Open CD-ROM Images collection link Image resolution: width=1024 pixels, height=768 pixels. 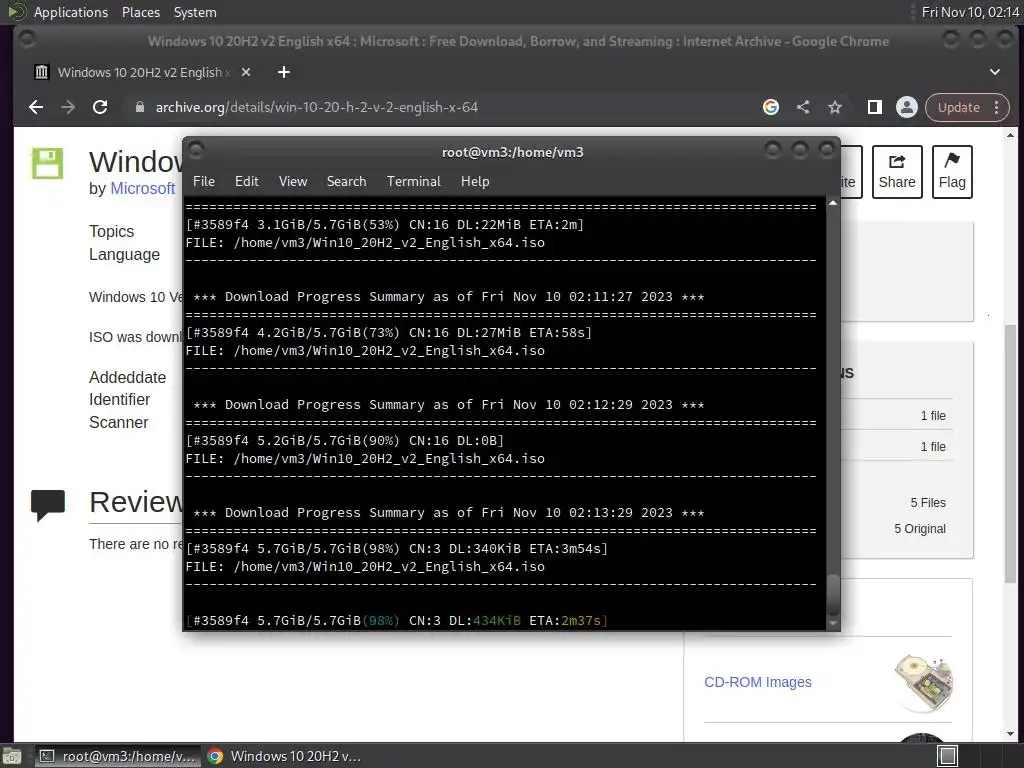(758, 682)
